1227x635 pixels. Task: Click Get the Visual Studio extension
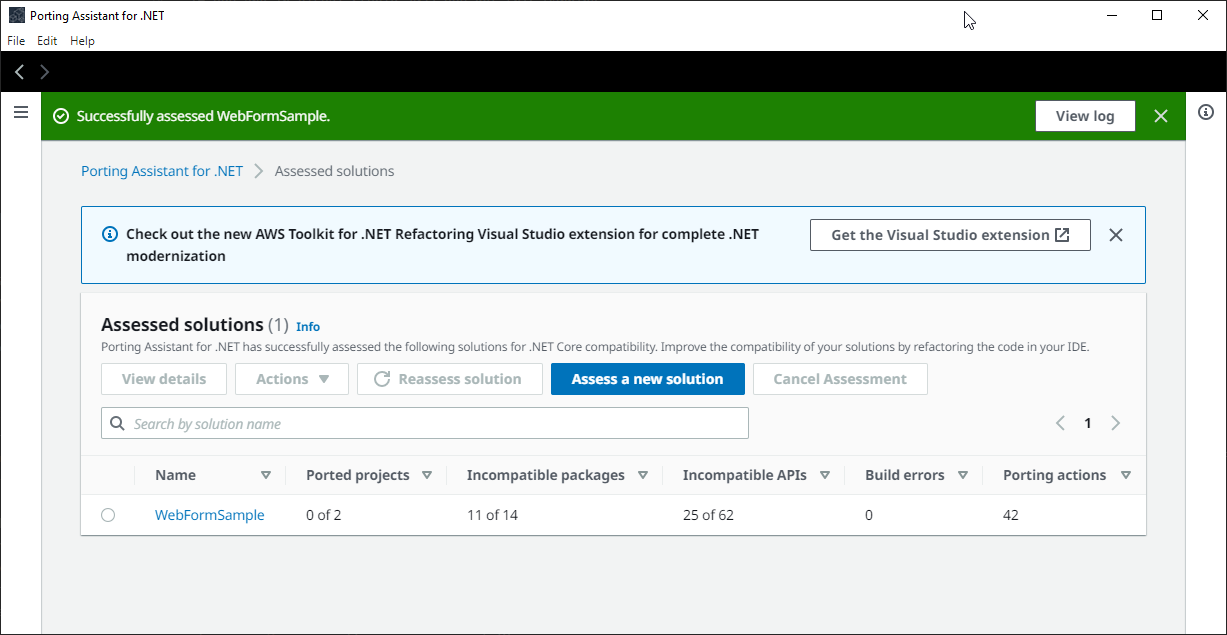pos(949,235)
